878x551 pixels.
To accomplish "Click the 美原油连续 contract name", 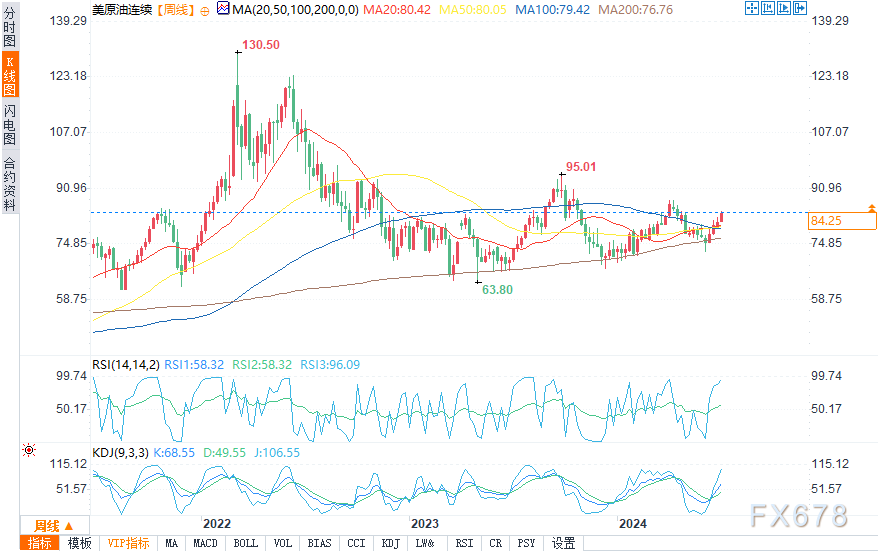I will 122,10.
